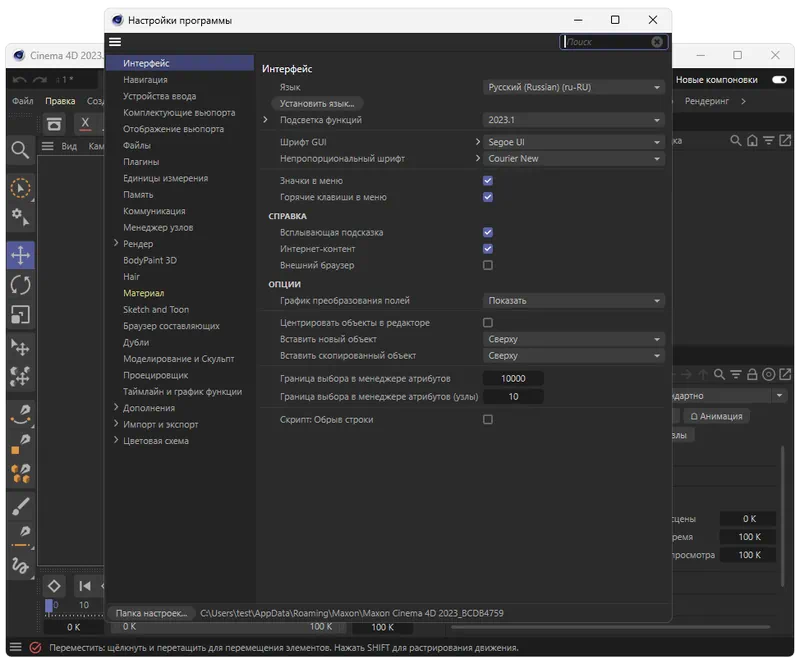Screen dimensions: 800x664
Task: Open the Рендеринг menu
Action: [x=707, y=101]
